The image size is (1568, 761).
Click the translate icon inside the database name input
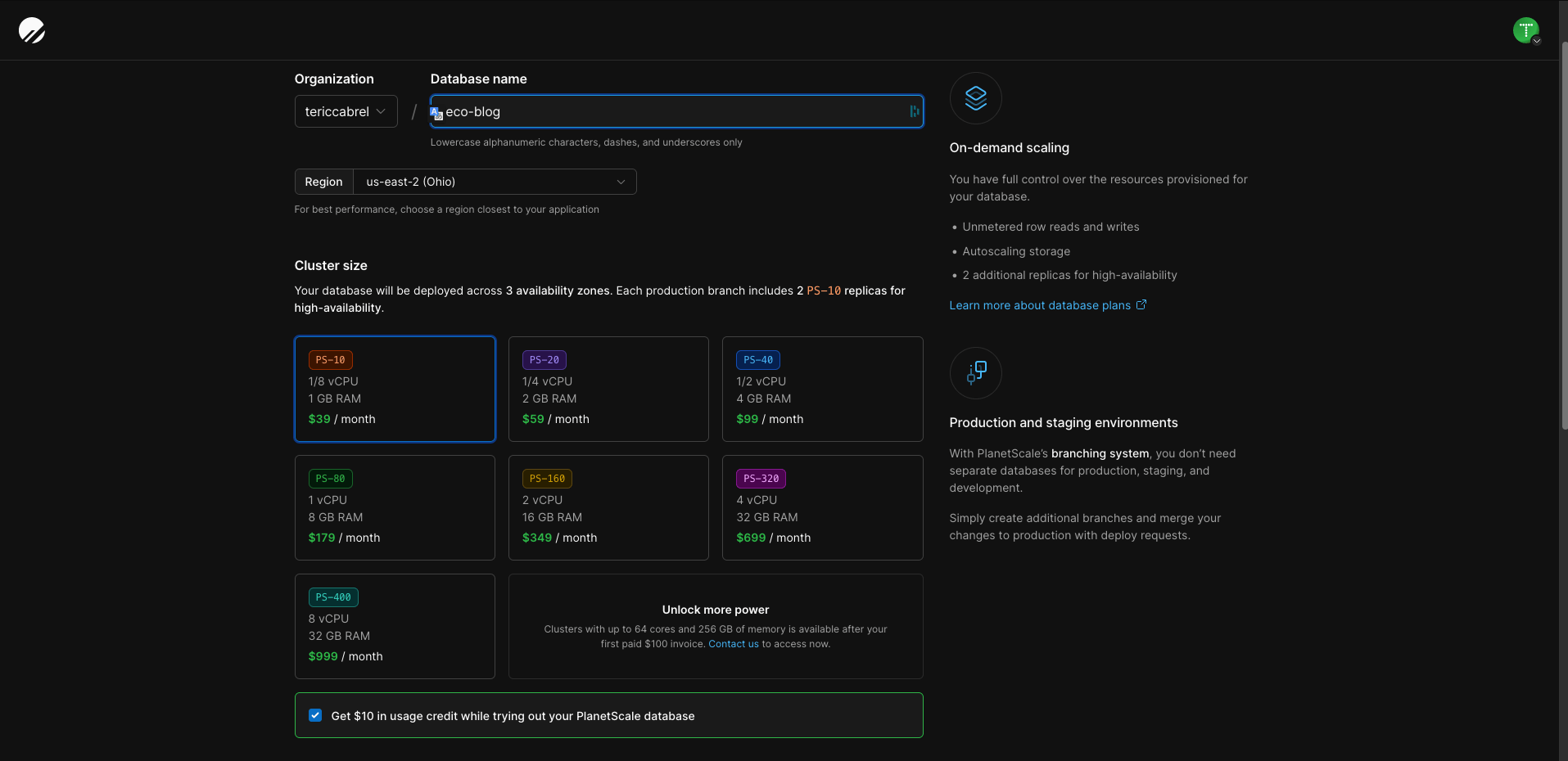click(435, 114)
